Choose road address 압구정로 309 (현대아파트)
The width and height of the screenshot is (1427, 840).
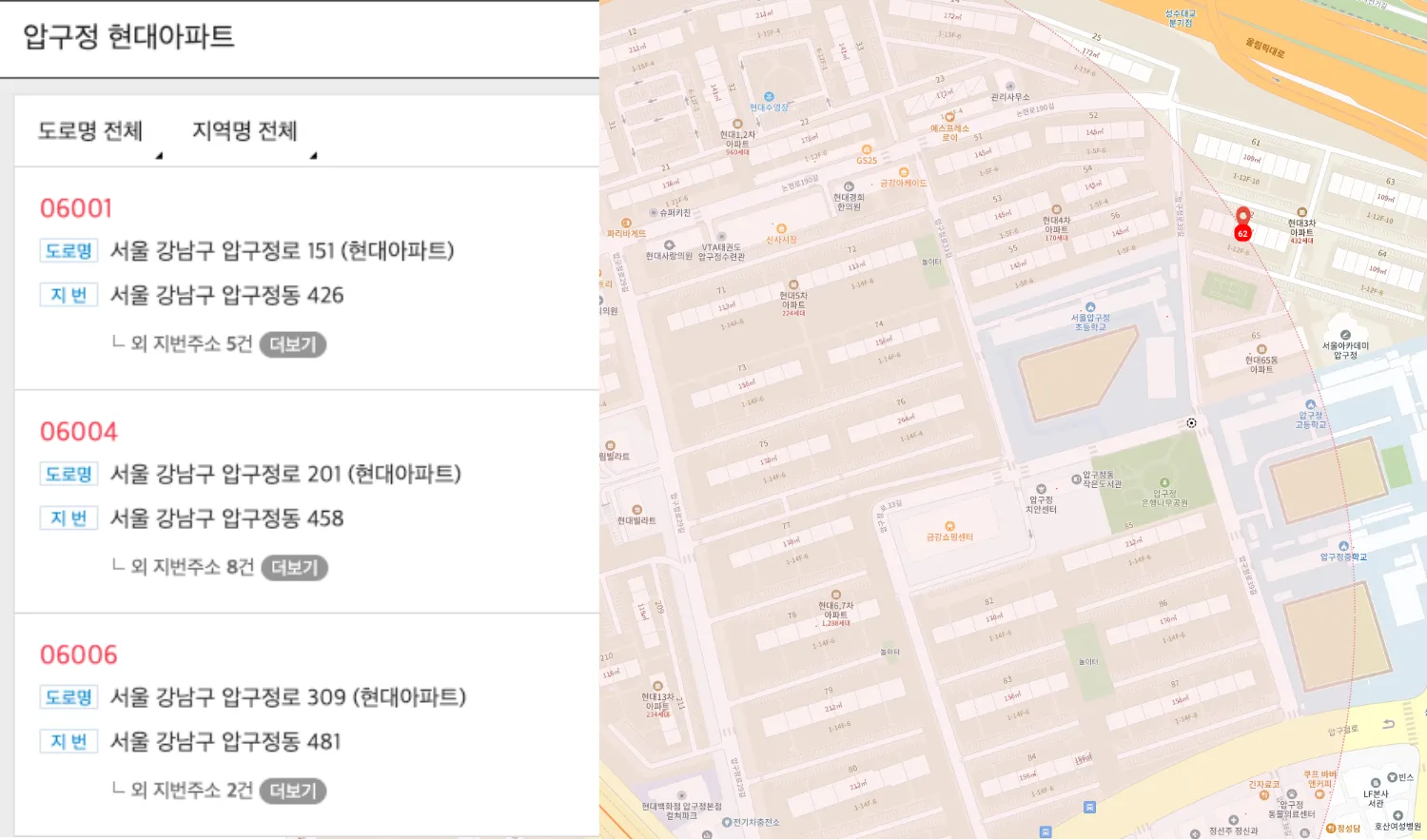pyautogui.click(x=287, y=697)
